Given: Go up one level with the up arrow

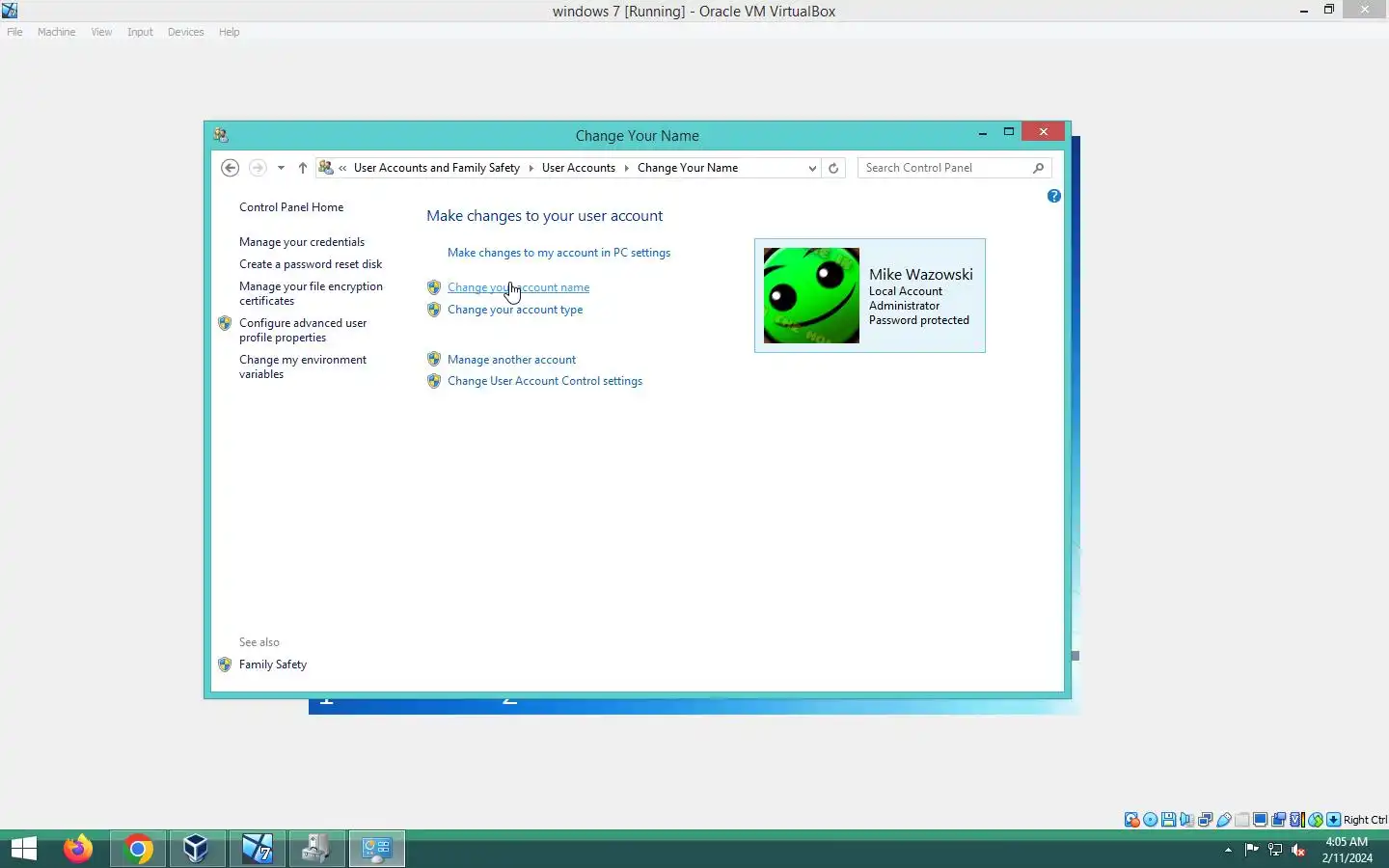Looking at the screenshot, I should 303,168.
